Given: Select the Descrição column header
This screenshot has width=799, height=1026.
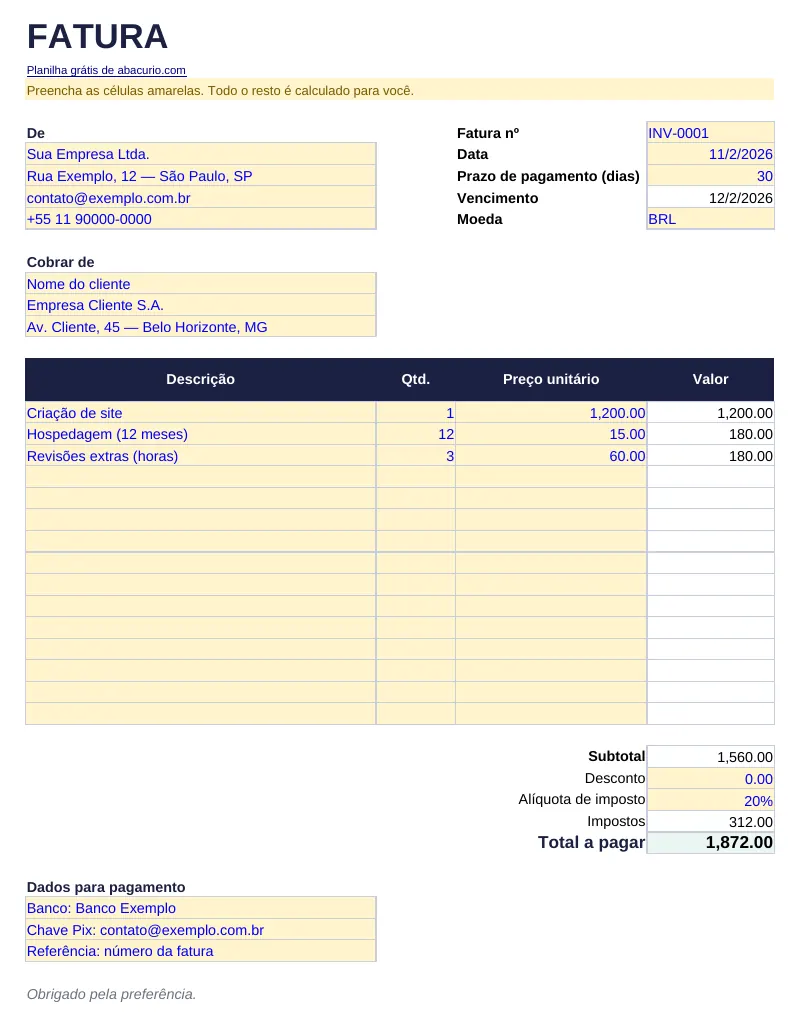Looking at the screenshot, I should pyautogui.click(x=200, y=379).
